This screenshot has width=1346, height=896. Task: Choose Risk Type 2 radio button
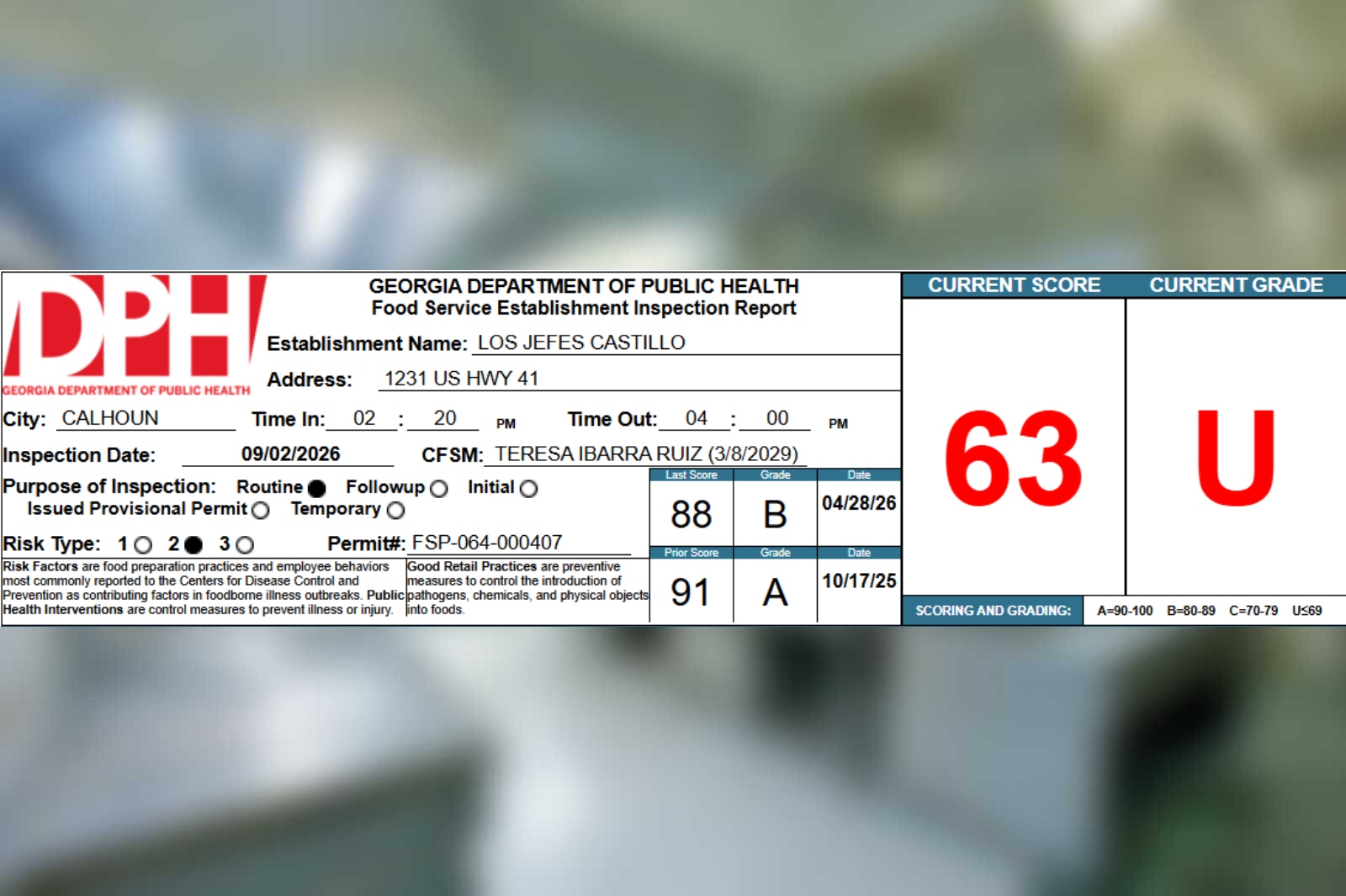[193, 545]
